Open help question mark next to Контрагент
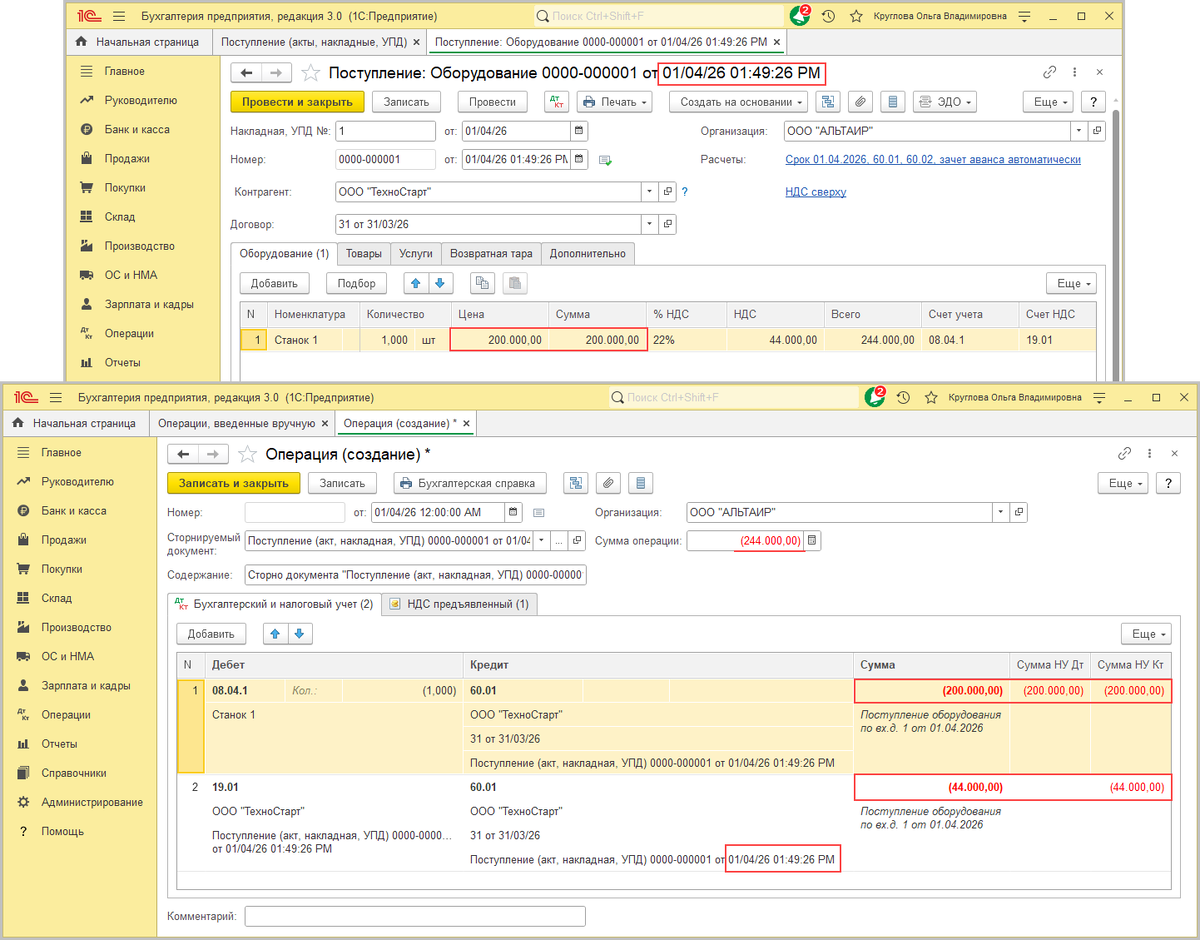The width and height of the screenshot is (1200, 940). pos(685,192)
